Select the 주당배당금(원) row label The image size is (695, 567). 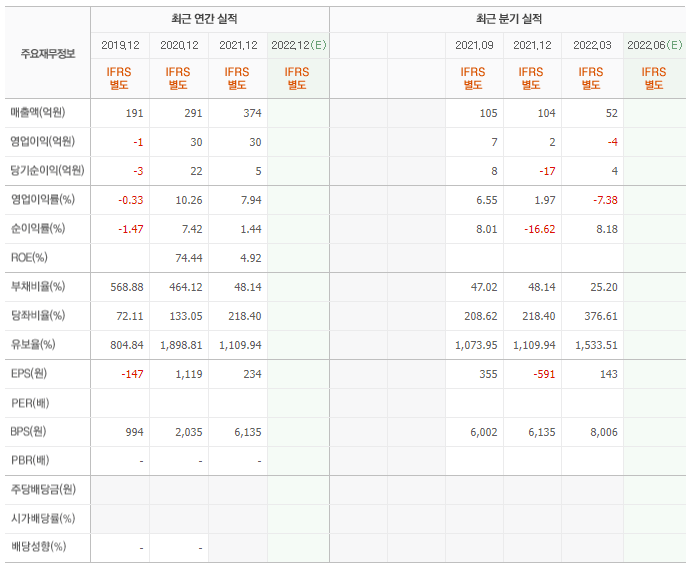click(x=43, y=489)
